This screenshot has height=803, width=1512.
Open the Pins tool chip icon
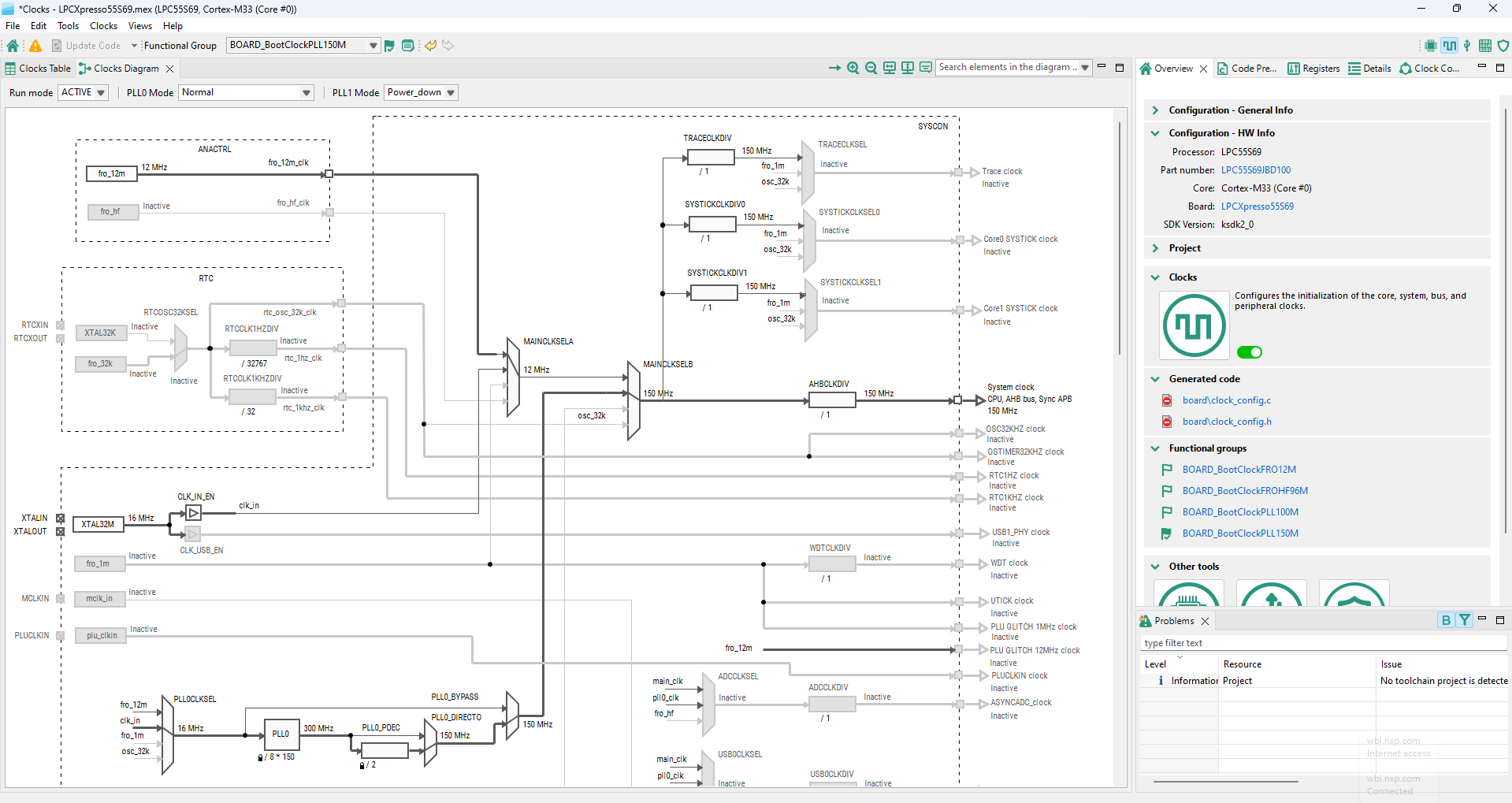click(1431, 46)
